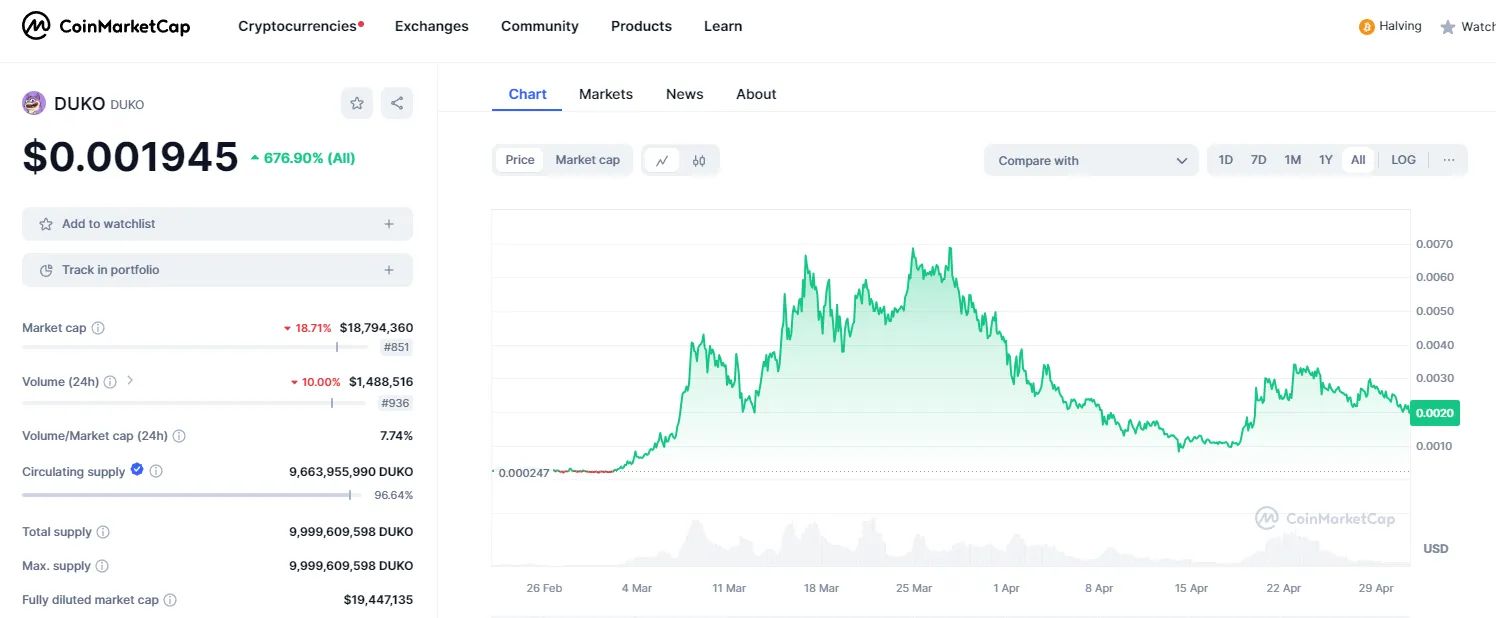This screenshot has height=618, width=1496.
Task: Switch to line chart view icon
Action: click(662, 160)
